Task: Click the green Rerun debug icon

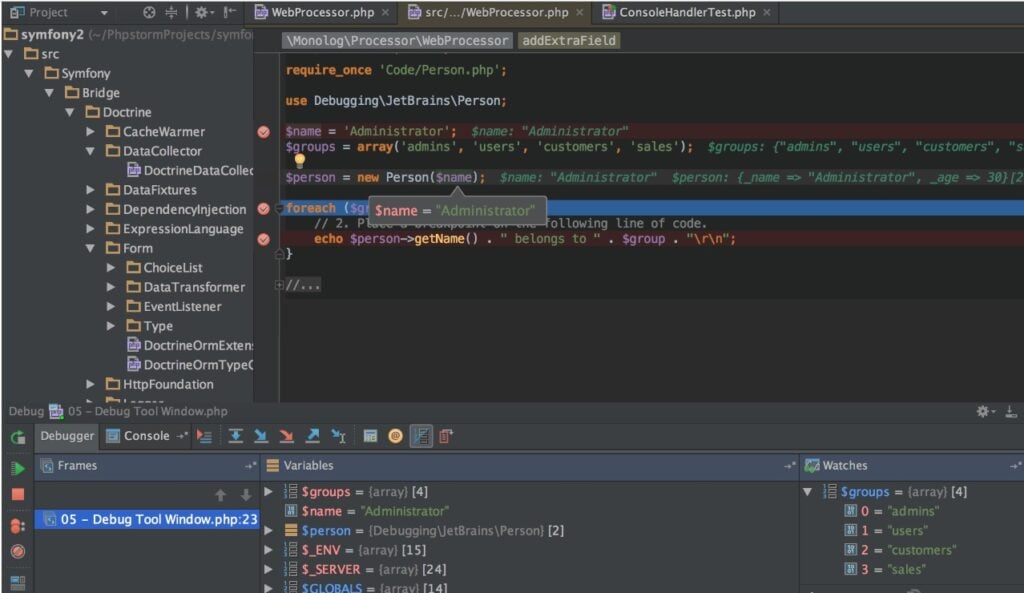Action: click(18, 438)
